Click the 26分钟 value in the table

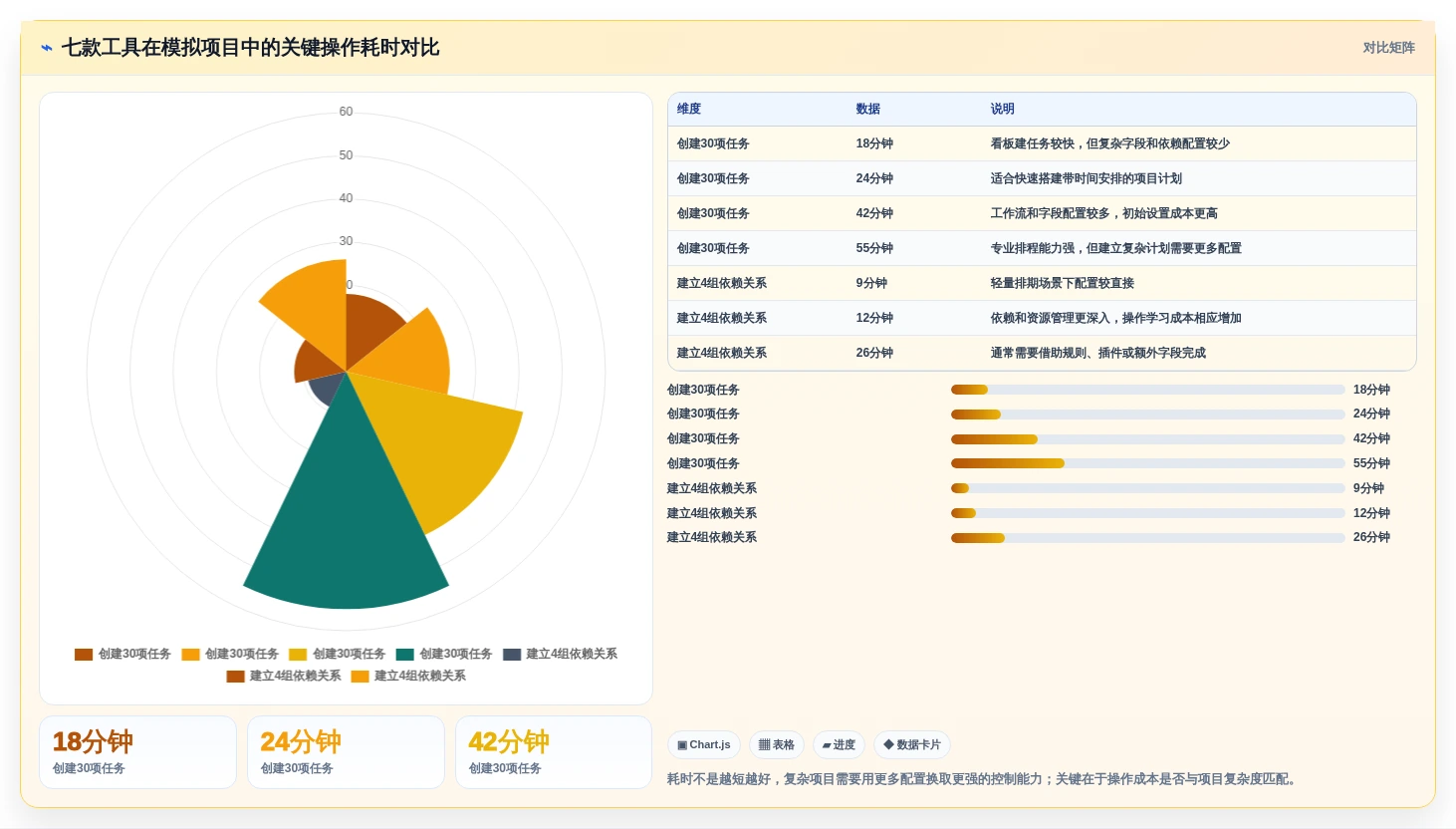pos(874,354)
